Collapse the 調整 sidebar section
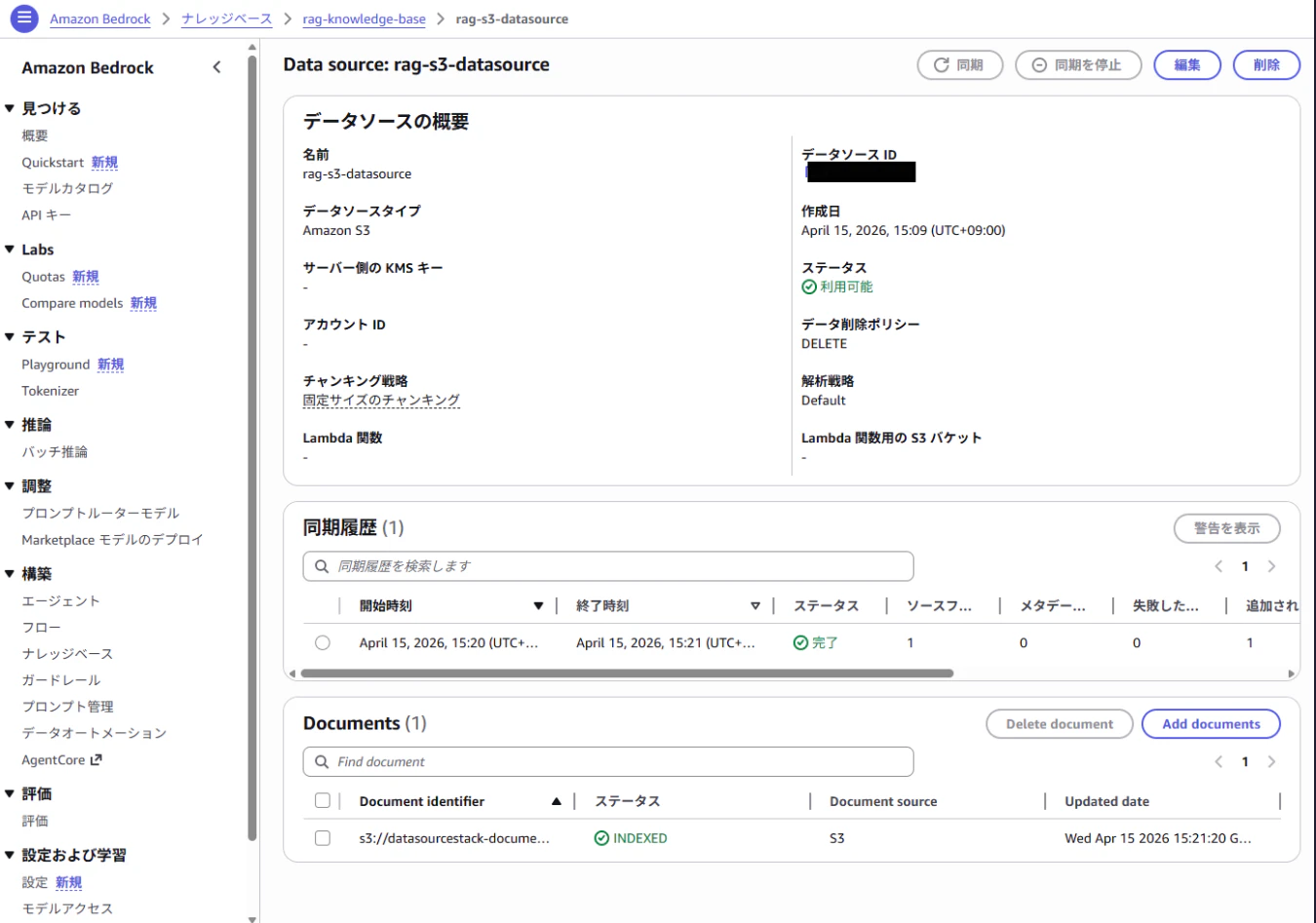The image size is (1316, 923). (x=10, y=485)
